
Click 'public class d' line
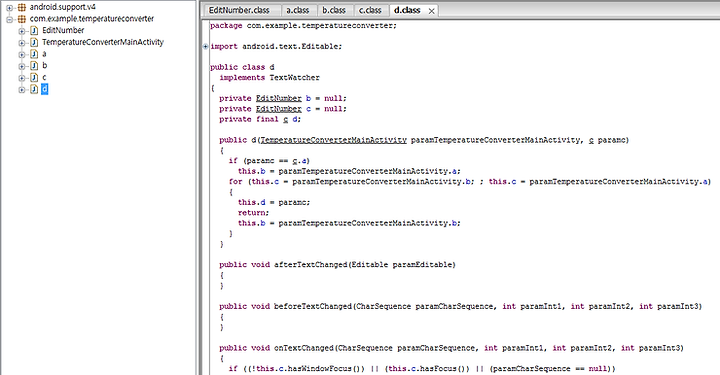pos(242,67)
